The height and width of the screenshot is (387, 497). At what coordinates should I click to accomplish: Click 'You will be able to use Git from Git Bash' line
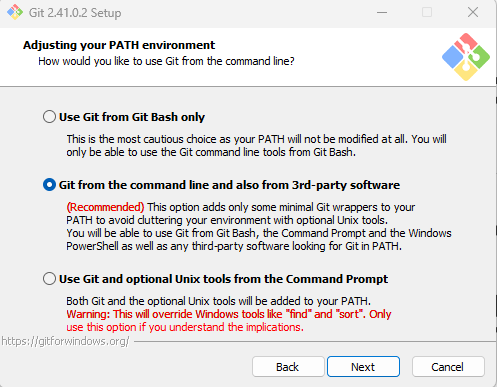click(x=259, y=233)
